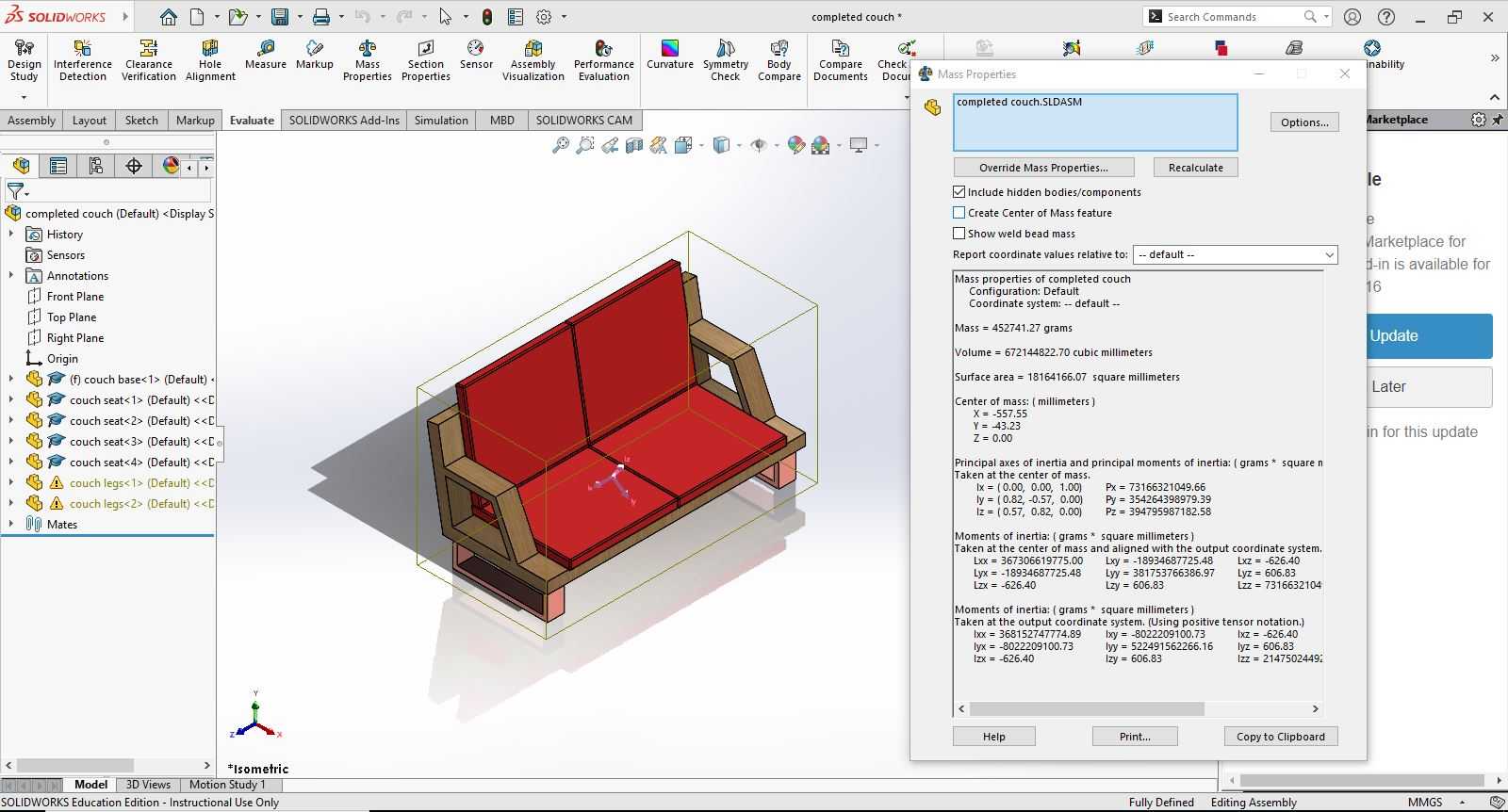Open the Curvature display tool

[x=670, y=55]
